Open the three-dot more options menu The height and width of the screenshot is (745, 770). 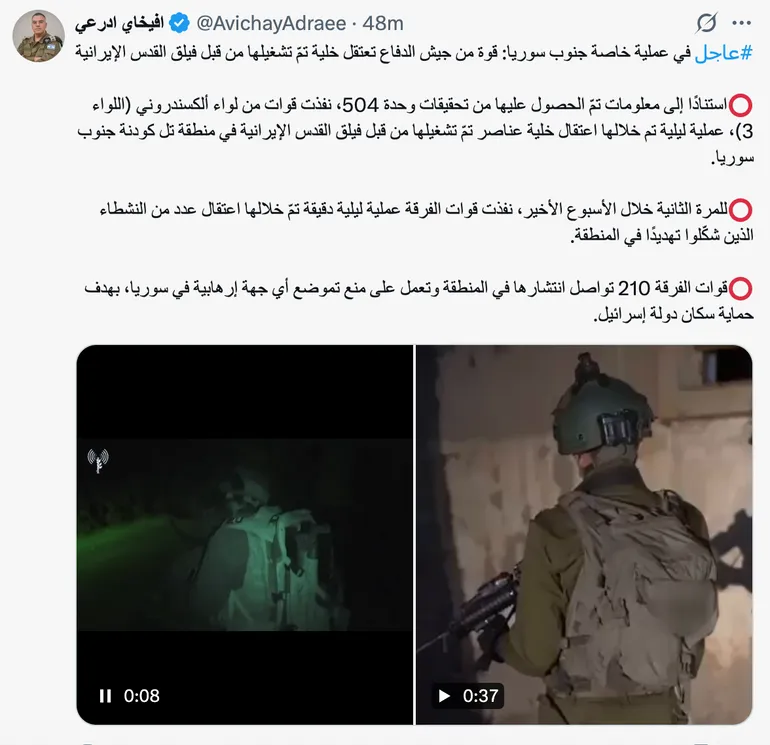coord(741,23)
